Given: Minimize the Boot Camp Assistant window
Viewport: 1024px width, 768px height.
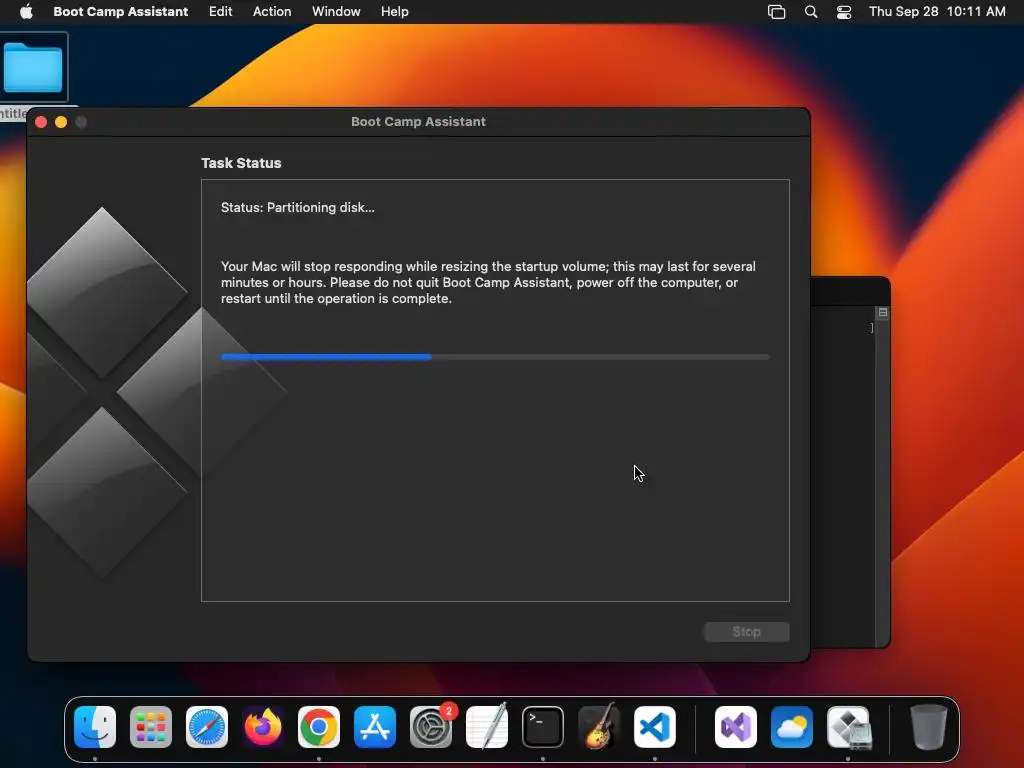Looking at the screenshot, I should point(61,122).
